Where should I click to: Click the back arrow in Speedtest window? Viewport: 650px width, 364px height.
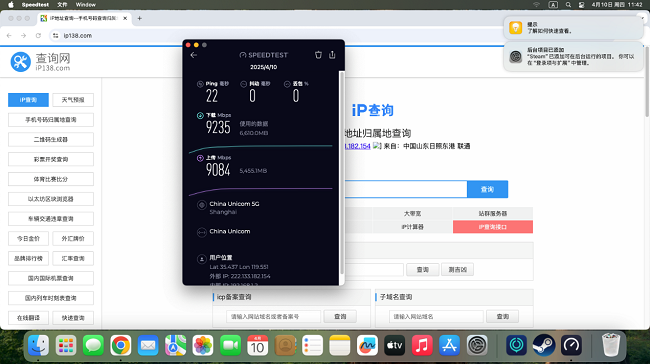pyautogui.click(x=194, y=55)
